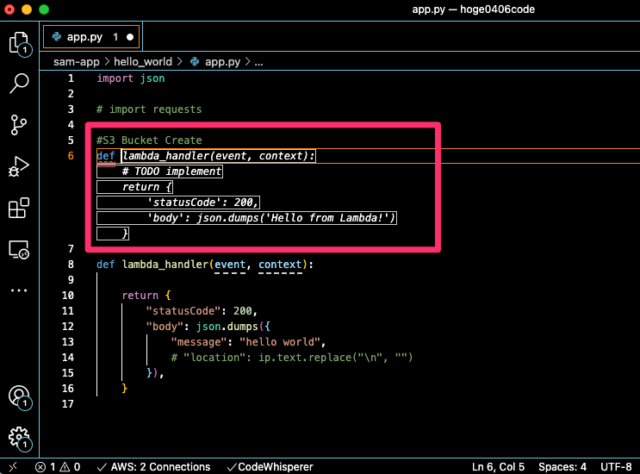Click line number 6 in the gutter

click(71, 156)
